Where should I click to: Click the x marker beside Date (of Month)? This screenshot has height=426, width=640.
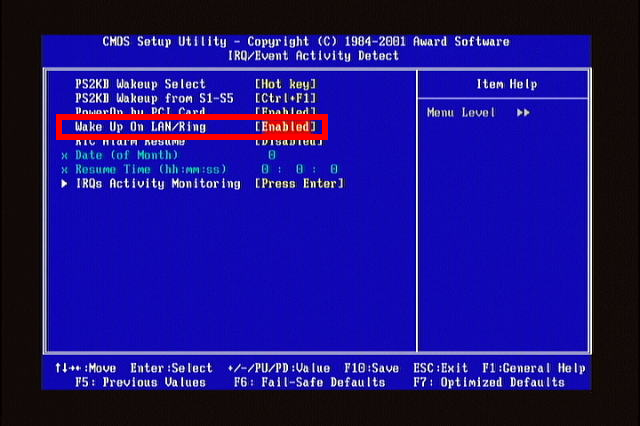(64, 156)
